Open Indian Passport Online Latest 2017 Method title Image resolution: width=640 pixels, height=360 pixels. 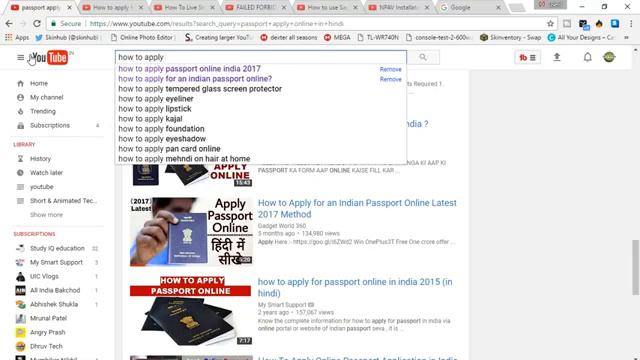(x=357, y=209)
